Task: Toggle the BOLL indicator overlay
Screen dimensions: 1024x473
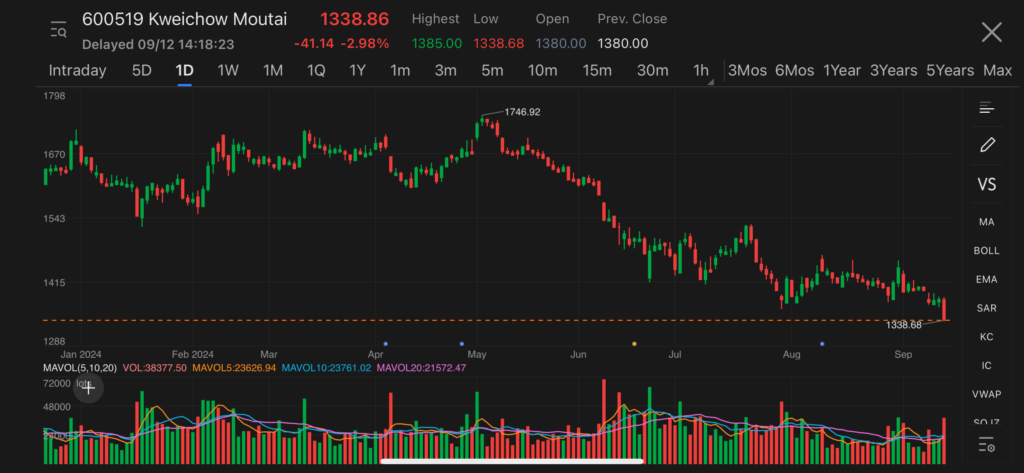Action: click(x=987, y=250)
